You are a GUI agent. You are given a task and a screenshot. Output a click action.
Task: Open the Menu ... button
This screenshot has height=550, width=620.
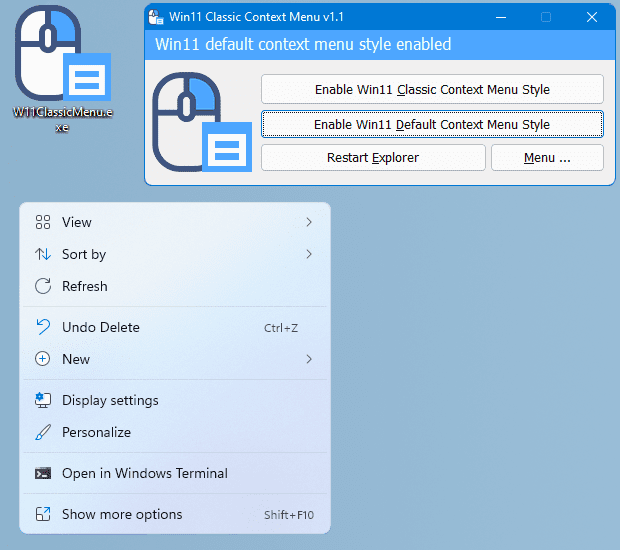click(x=547, y=158)
